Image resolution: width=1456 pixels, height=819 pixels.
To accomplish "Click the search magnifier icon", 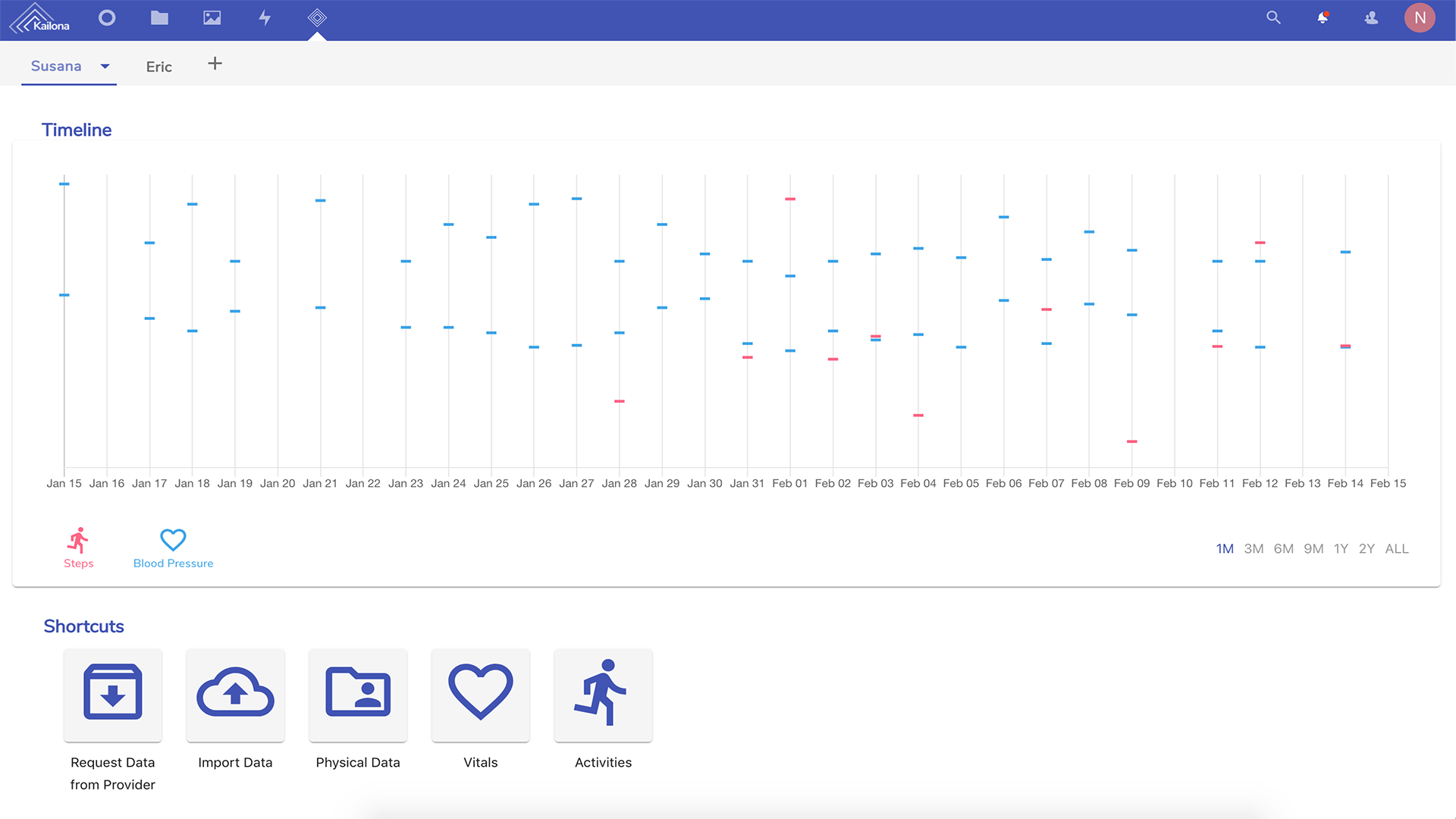I will (1273, 17).
